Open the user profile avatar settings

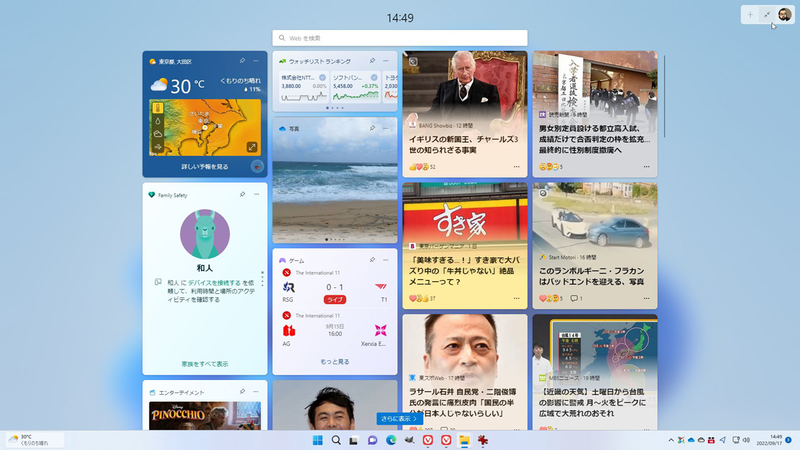[784, 15]
